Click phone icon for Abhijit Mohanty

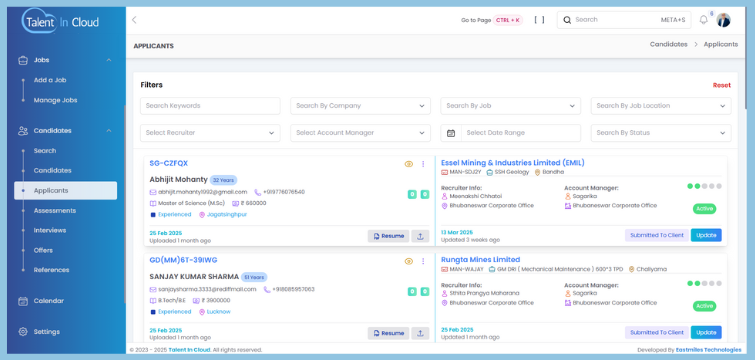click(x=258, y=192)
